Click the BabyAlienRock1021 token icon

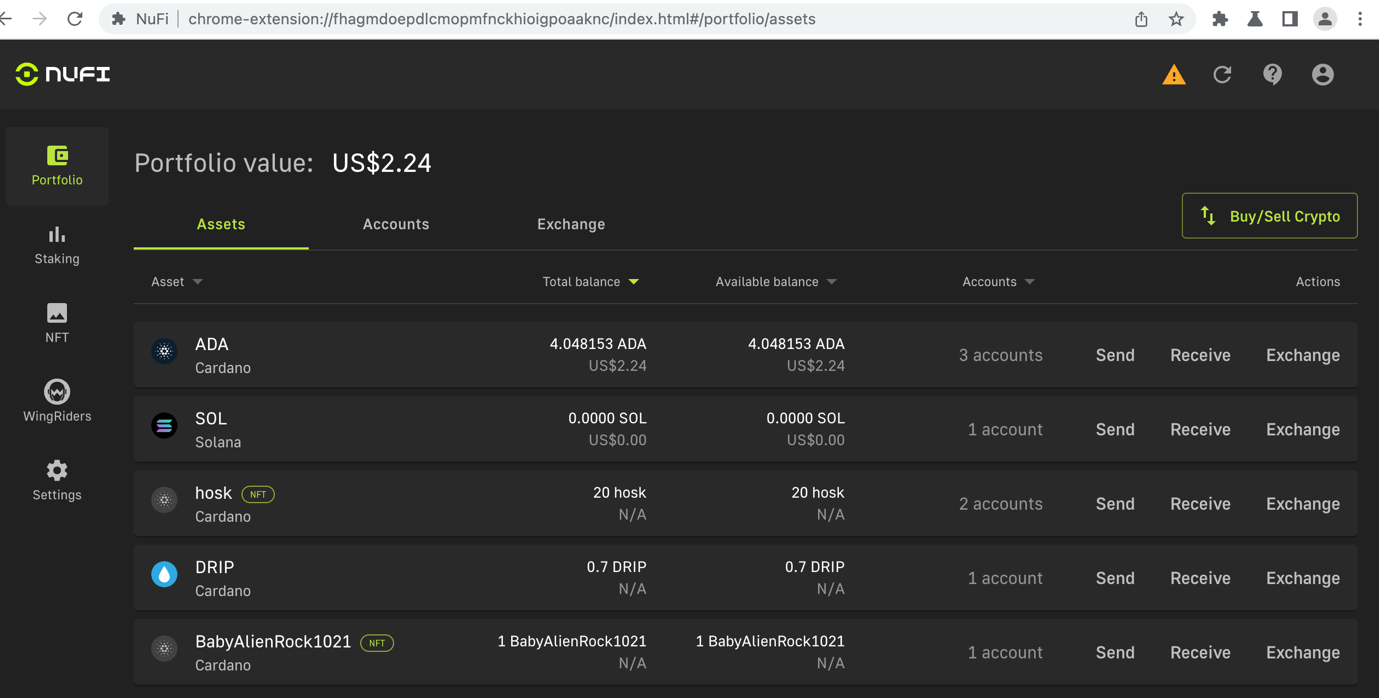coord(164,649)
